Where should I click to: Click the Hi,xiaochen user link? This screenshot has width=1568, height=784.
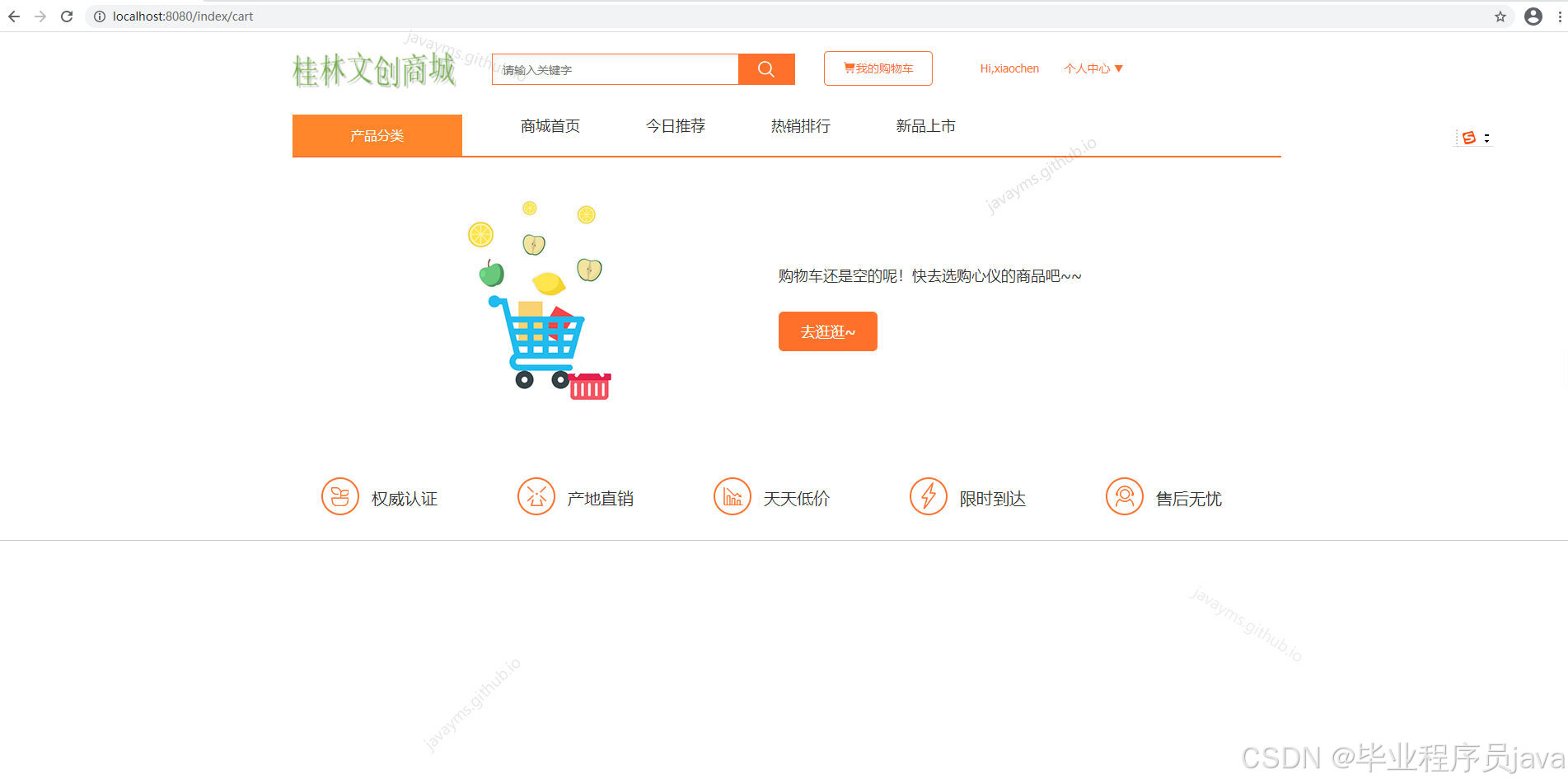click(1009, 68)
